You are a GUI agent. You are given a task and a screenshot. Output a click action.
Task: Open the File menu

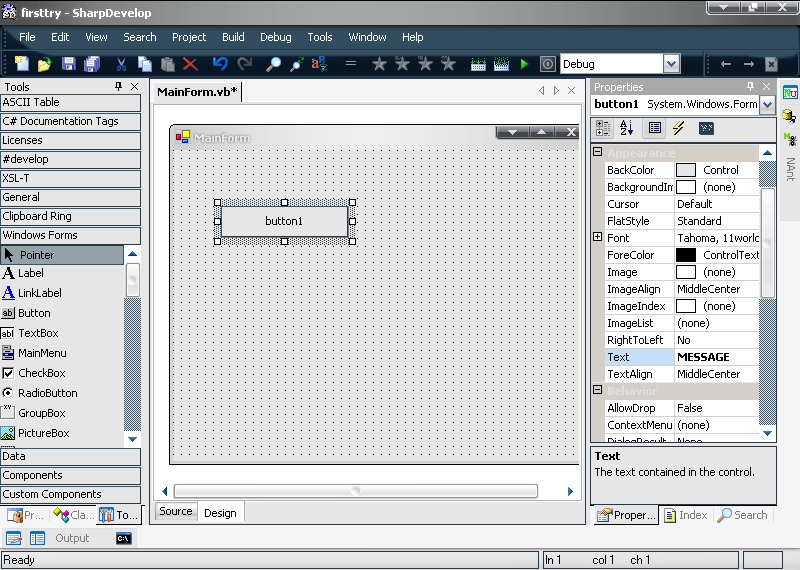(x=27, y=37)
